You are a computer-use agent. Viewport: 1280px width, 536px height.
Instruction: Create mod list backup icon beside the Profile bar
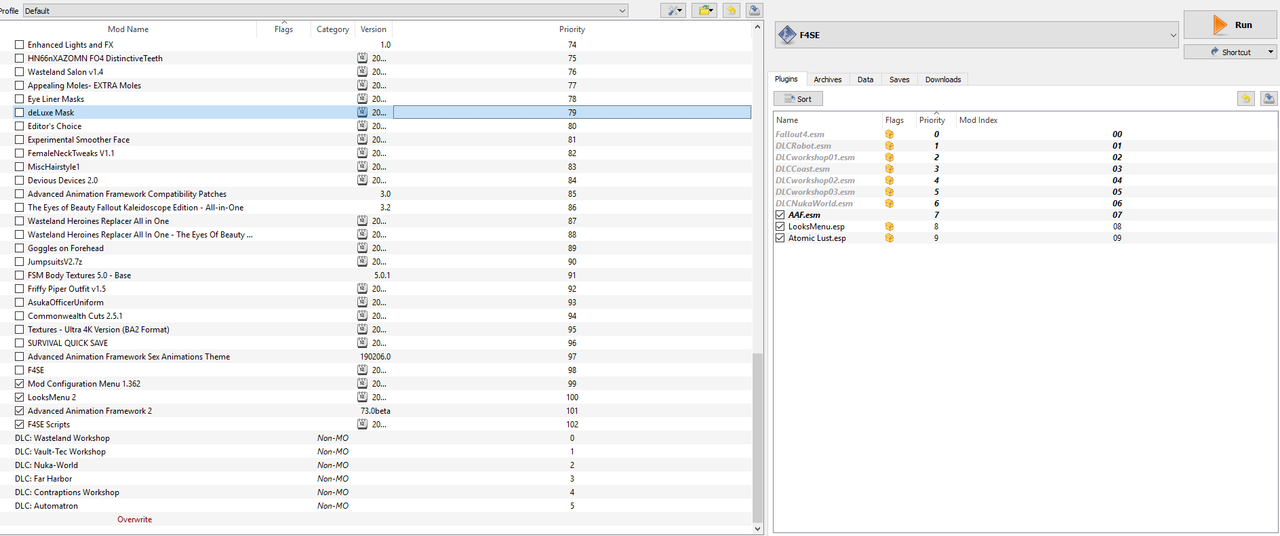753,10
